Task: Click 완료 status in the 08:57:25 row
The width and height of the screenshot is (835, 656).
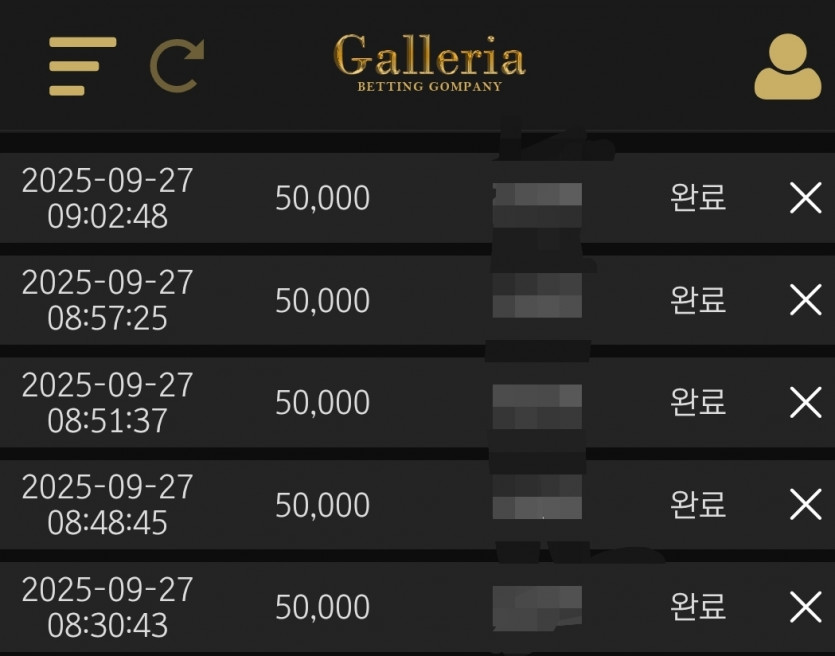Action: pos(698,300)
